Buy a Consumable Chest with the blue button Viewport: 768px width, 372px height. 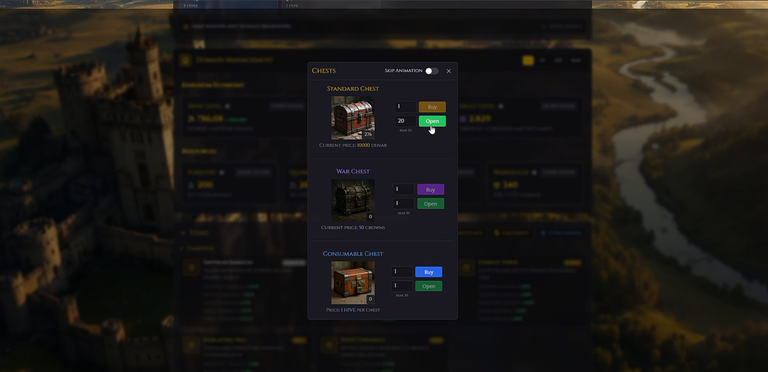429,272
